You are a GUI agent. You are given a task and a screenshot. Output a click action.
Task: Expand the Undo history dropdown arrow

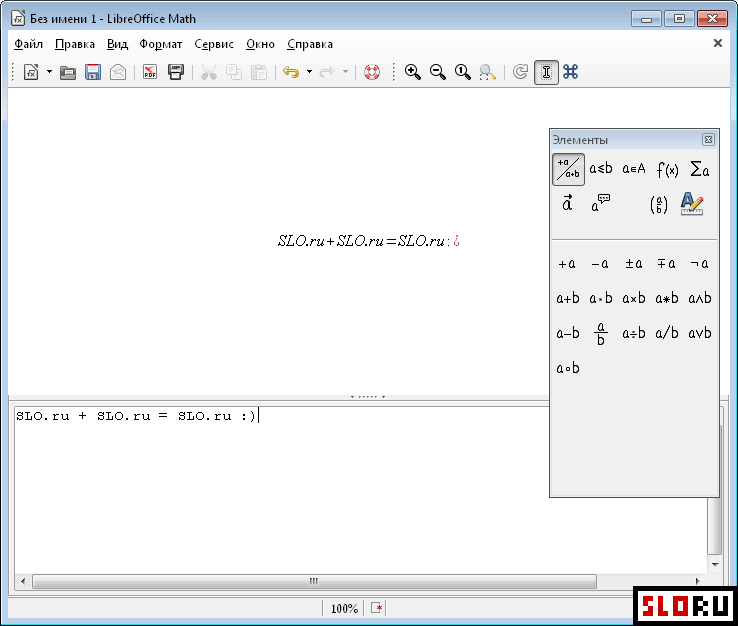(x=309, y=72)
